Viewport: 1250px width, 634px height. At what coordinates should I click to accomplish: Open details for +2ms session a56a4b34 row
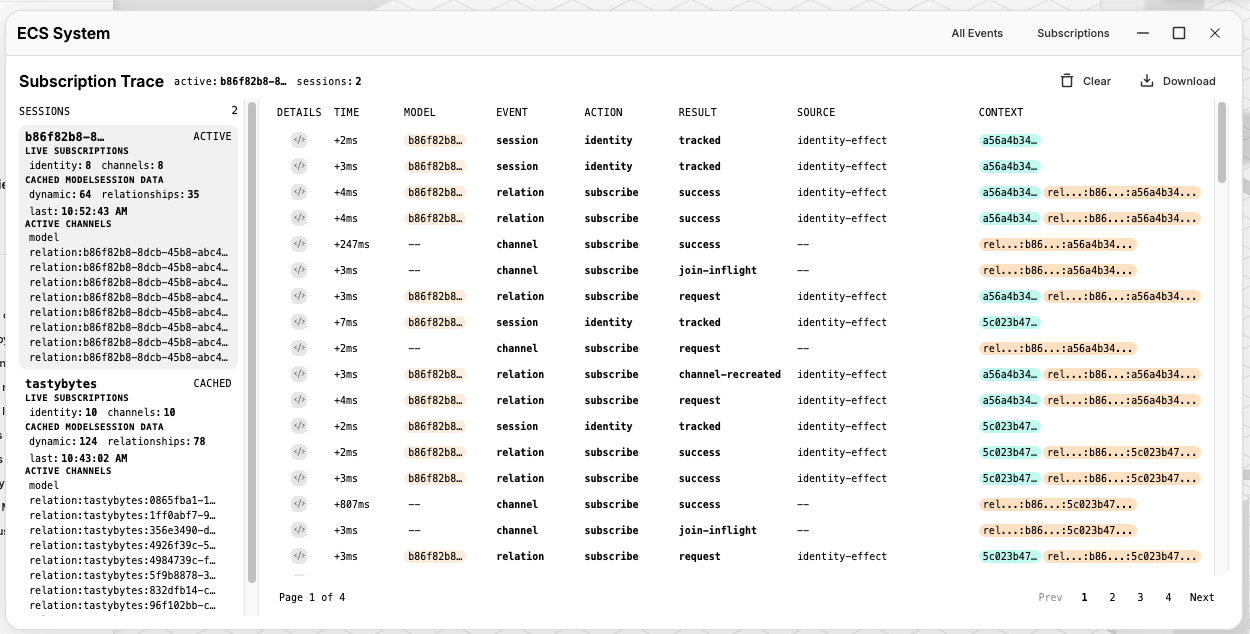click(x=299, y=140)
